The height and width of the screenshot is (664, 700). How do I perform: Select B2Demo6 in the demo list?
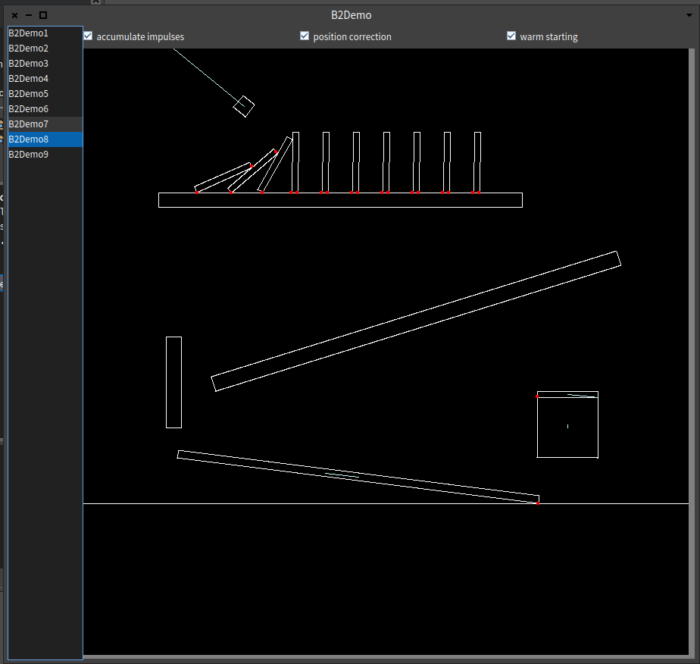click(45, 109)
